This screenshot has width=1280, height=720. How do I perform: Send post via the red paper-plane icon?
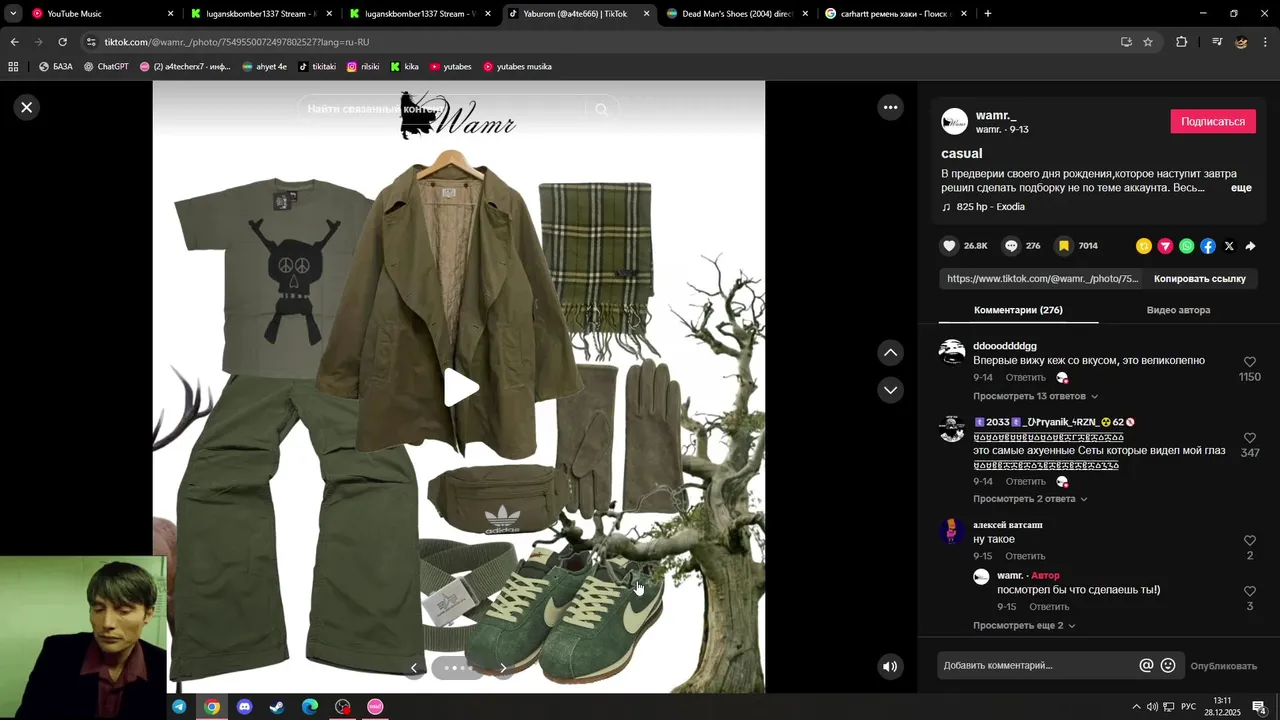[x=1165, y=246]
